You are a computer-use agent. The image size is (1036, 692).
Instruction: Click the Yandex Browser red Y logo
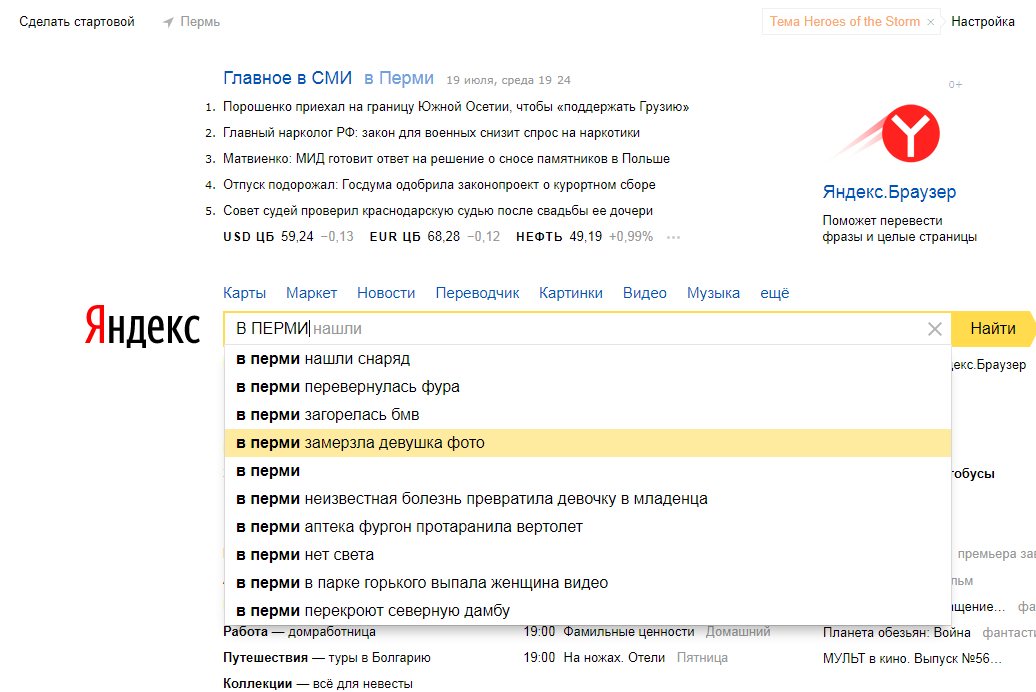[910, 134]
